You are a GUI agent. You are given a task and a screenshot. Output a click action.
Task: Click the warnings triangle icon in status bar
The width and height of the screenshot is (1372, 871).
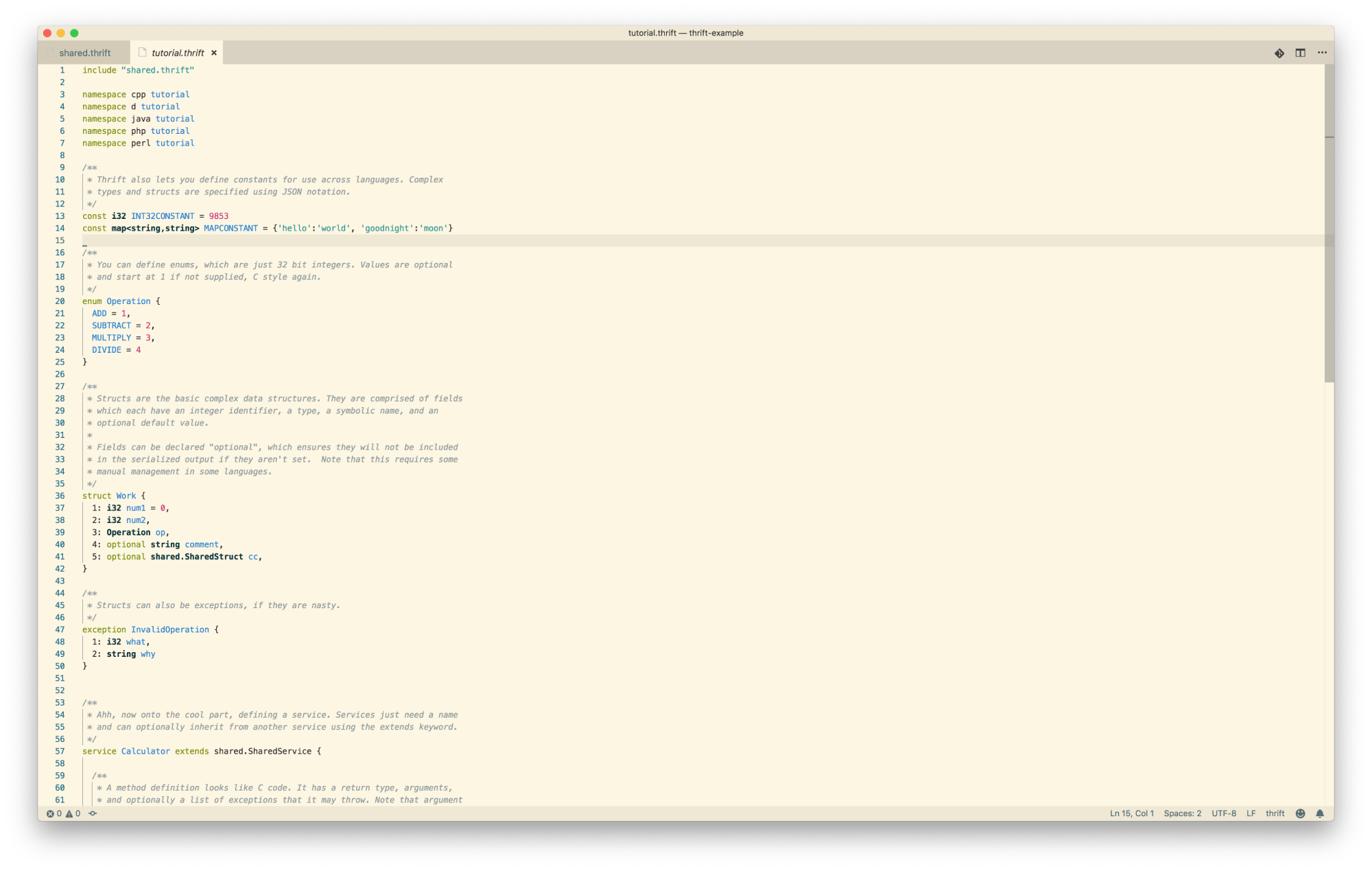[69, 813]
